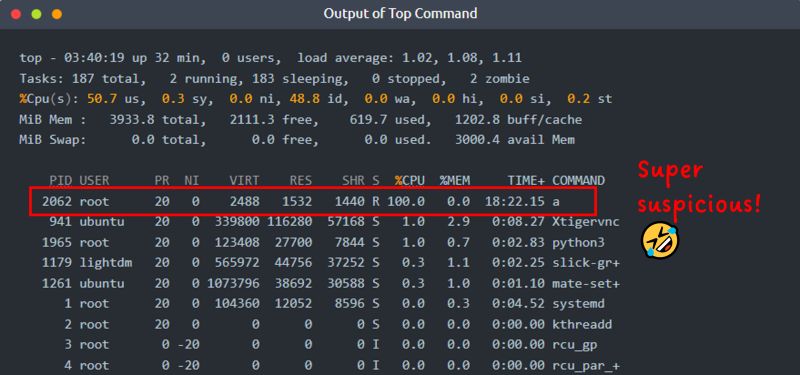Click the 'Output of Top Command' title

tap(400, 13)
